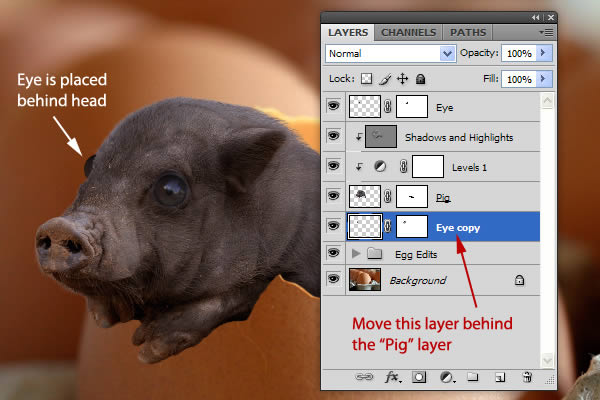Select the Background layer thumbnail
Image resolution: width=600 pixels, height=400 pixels.
click(x=365, y=279)
